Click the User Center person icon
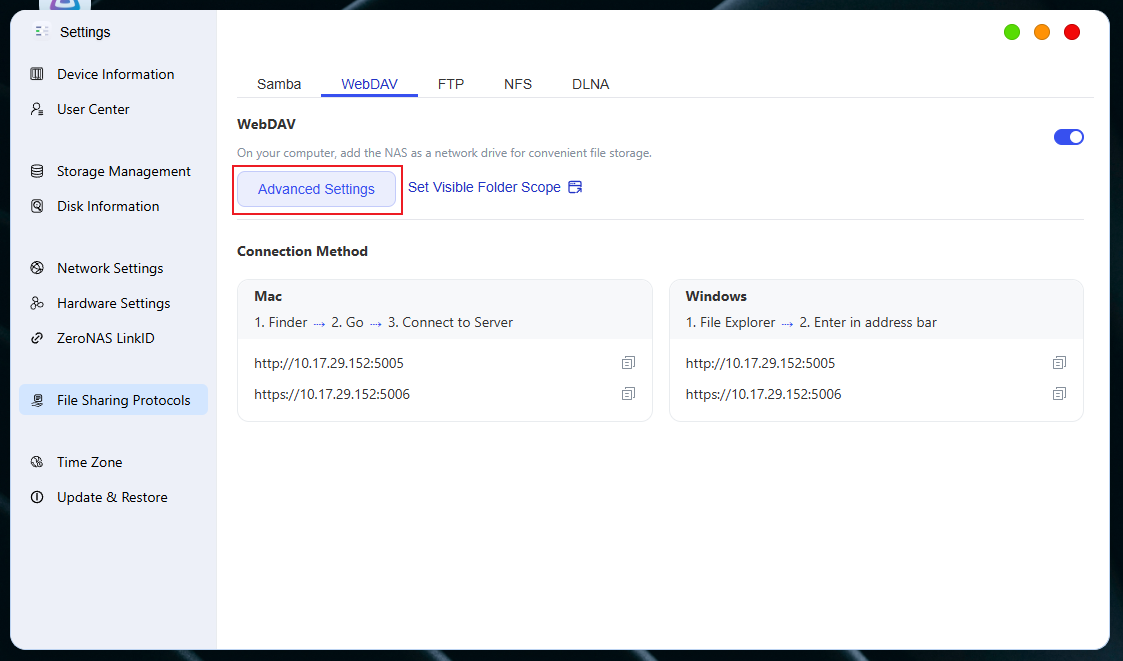This screenshot has width=1123, height=661. (37, 109)
